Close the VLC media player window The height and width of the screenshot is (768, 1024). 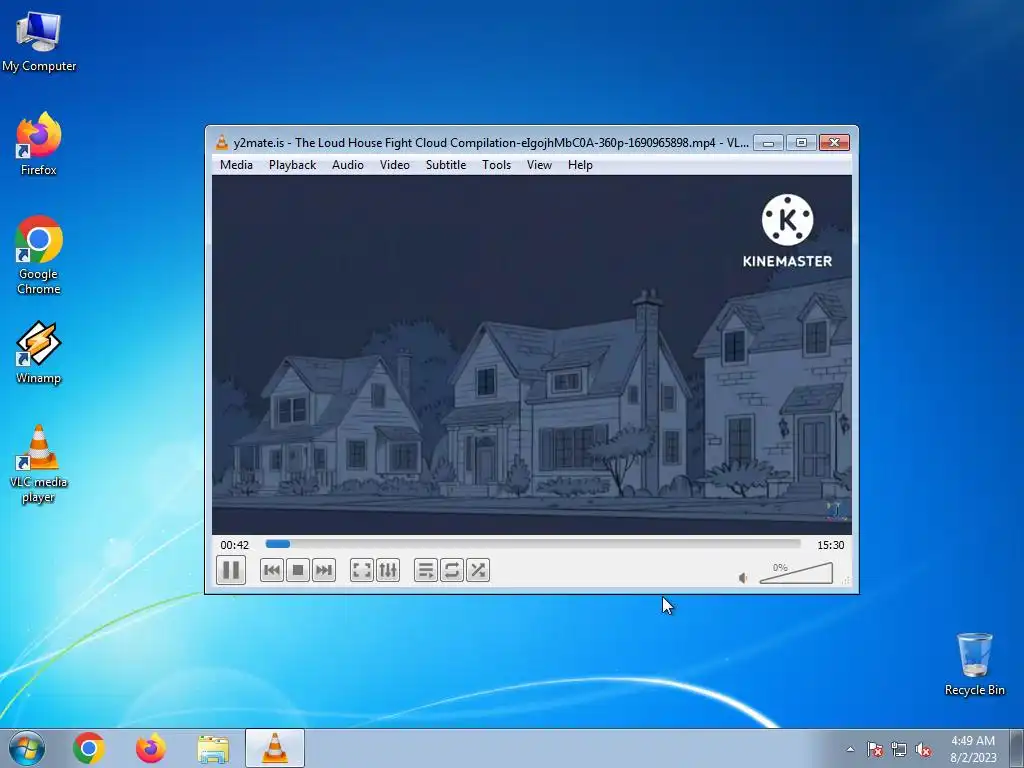835,142
